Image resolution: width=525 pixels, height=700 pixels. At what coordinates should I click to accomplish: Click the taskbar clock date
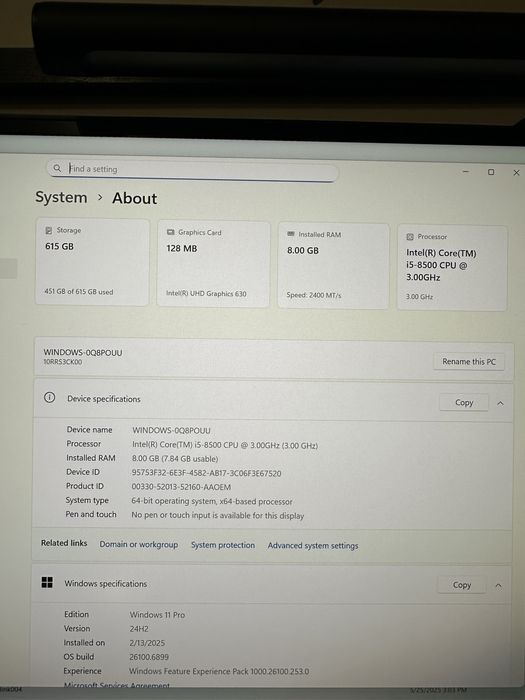pyautogui.click(x=438, y=690)
